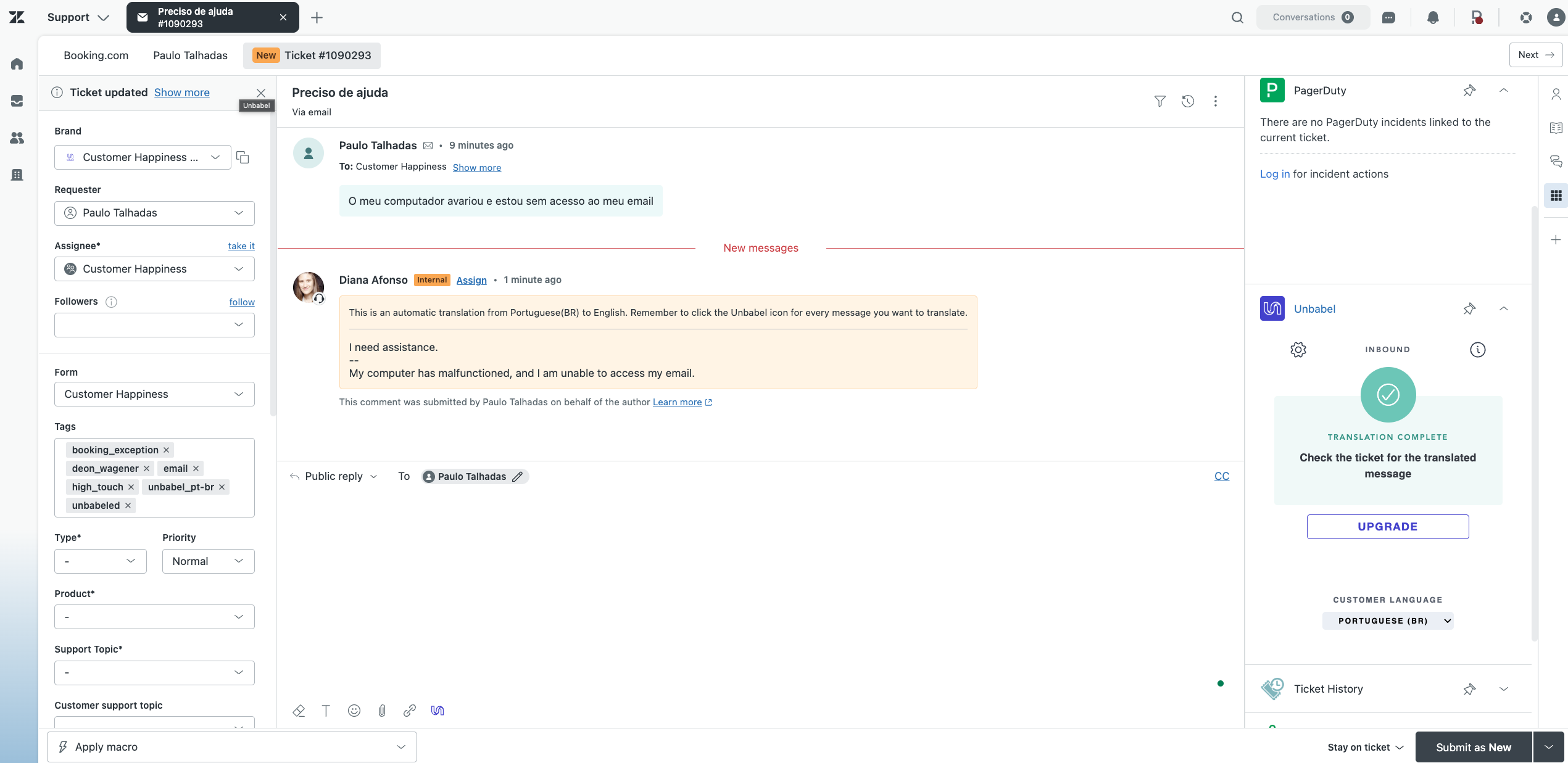Viewport: 1568px width, 763px height.
Task: Open the Product dropdown
Action: click(154, 617)
